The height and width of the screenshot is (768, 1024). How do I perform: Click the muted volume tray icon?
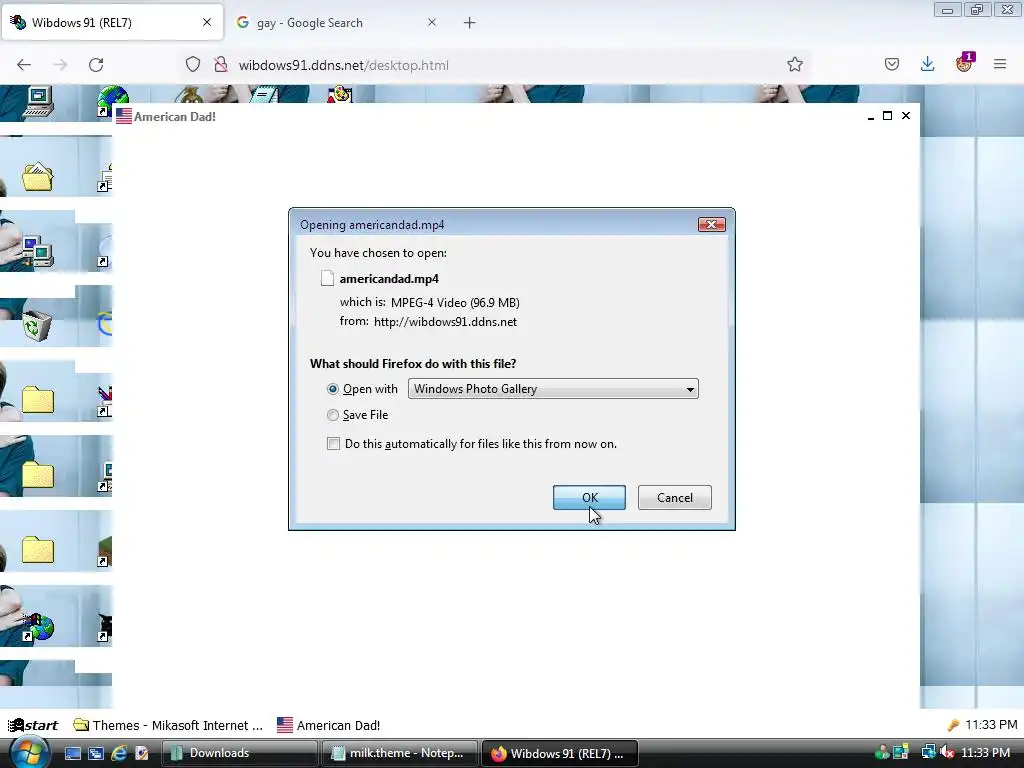(947, 753)
